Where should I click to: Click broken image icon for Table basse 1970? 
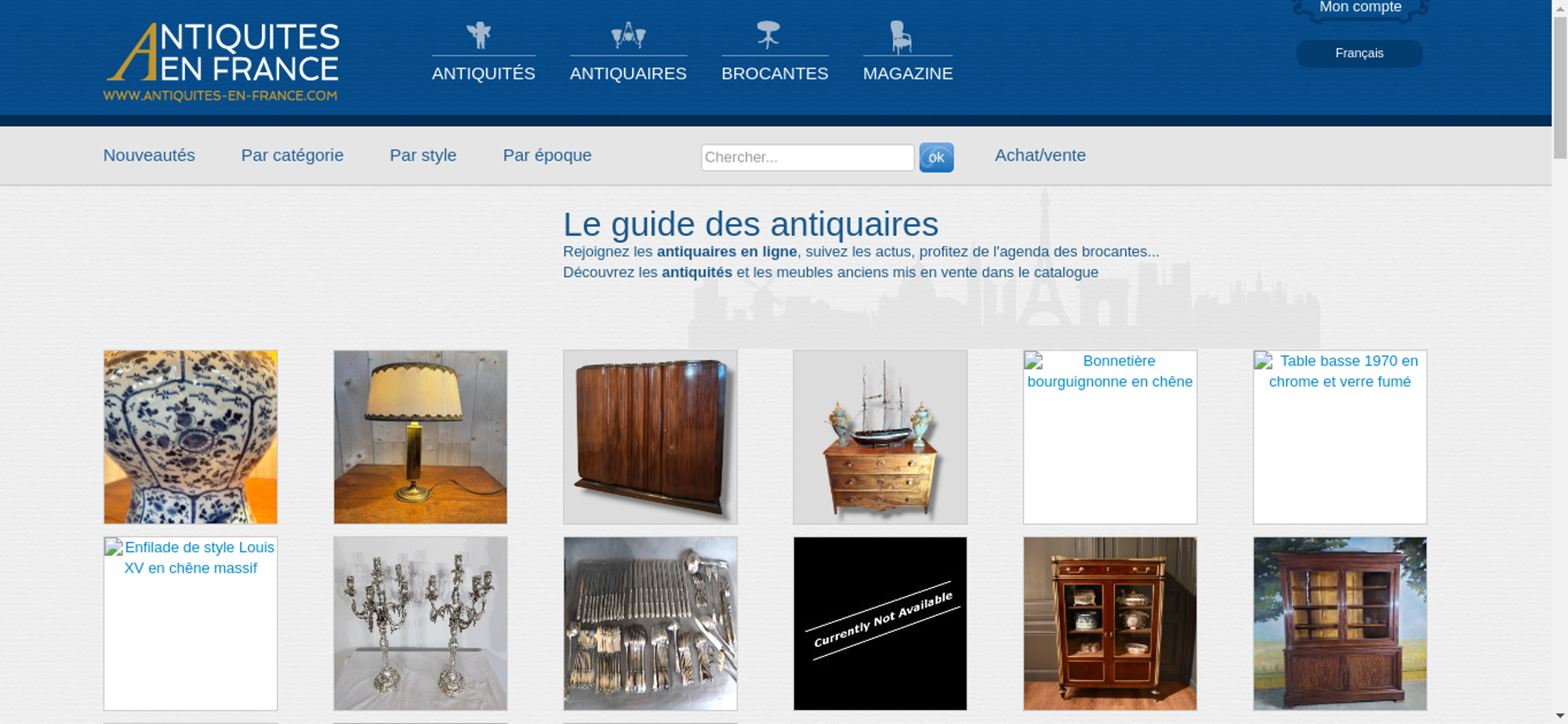1264,362
